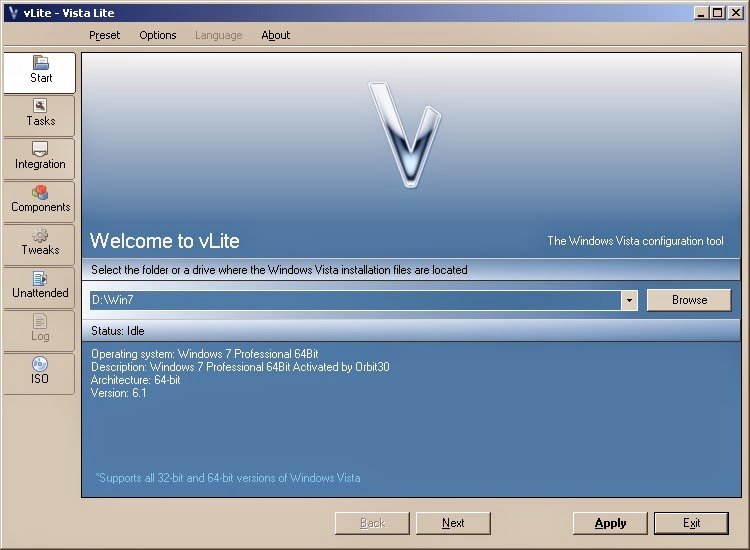Maximize the vLite window
The width and height of the screenshot is (750, 550).
pos(717,13)
